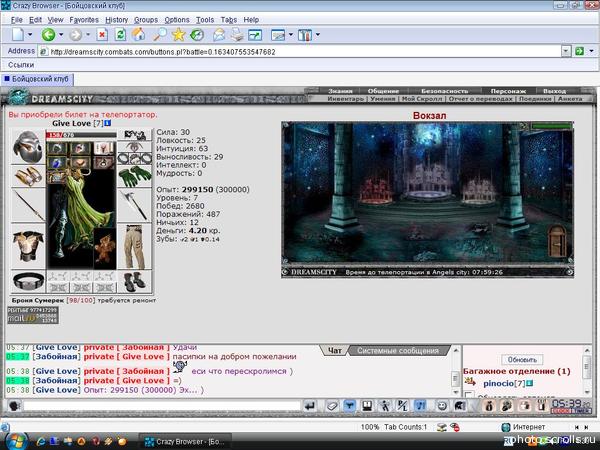Open the Options menu

(x=177, y=20)
